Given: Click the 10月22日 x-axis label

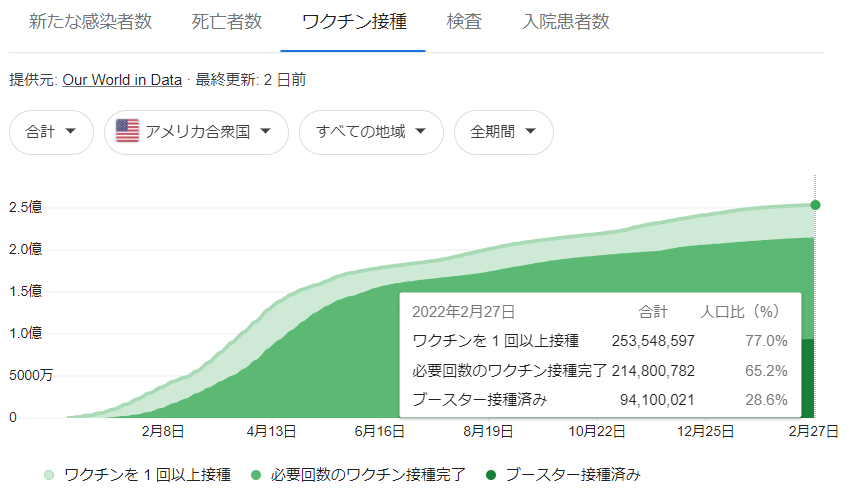Looking at the screenshot, I should point(597,432).
